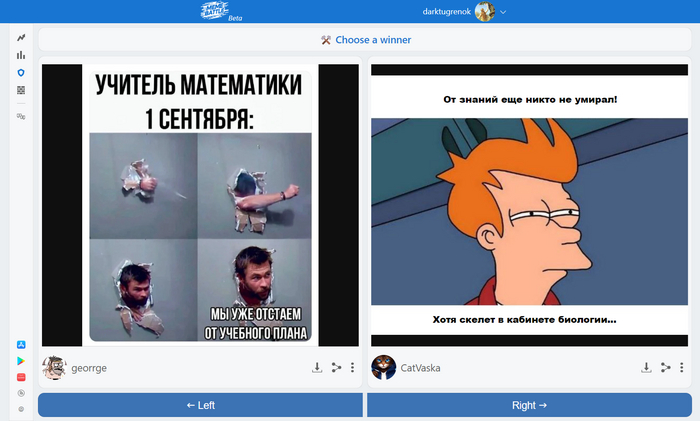
Task: Open the bar chart rankings icon
Action: click(21, 55)
